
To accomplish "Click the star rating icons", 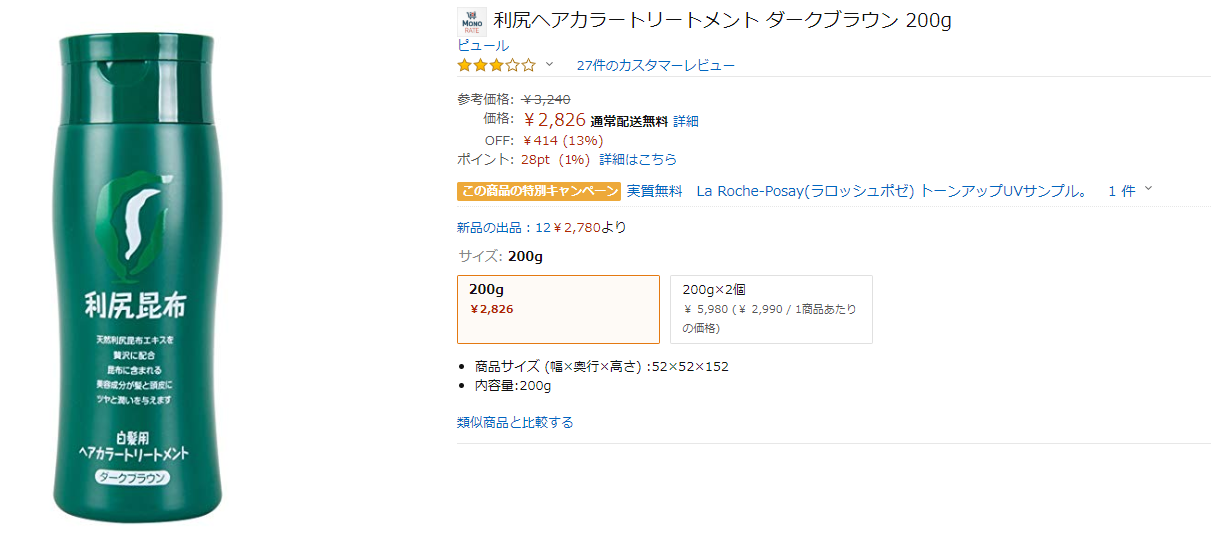I will 496,66.
